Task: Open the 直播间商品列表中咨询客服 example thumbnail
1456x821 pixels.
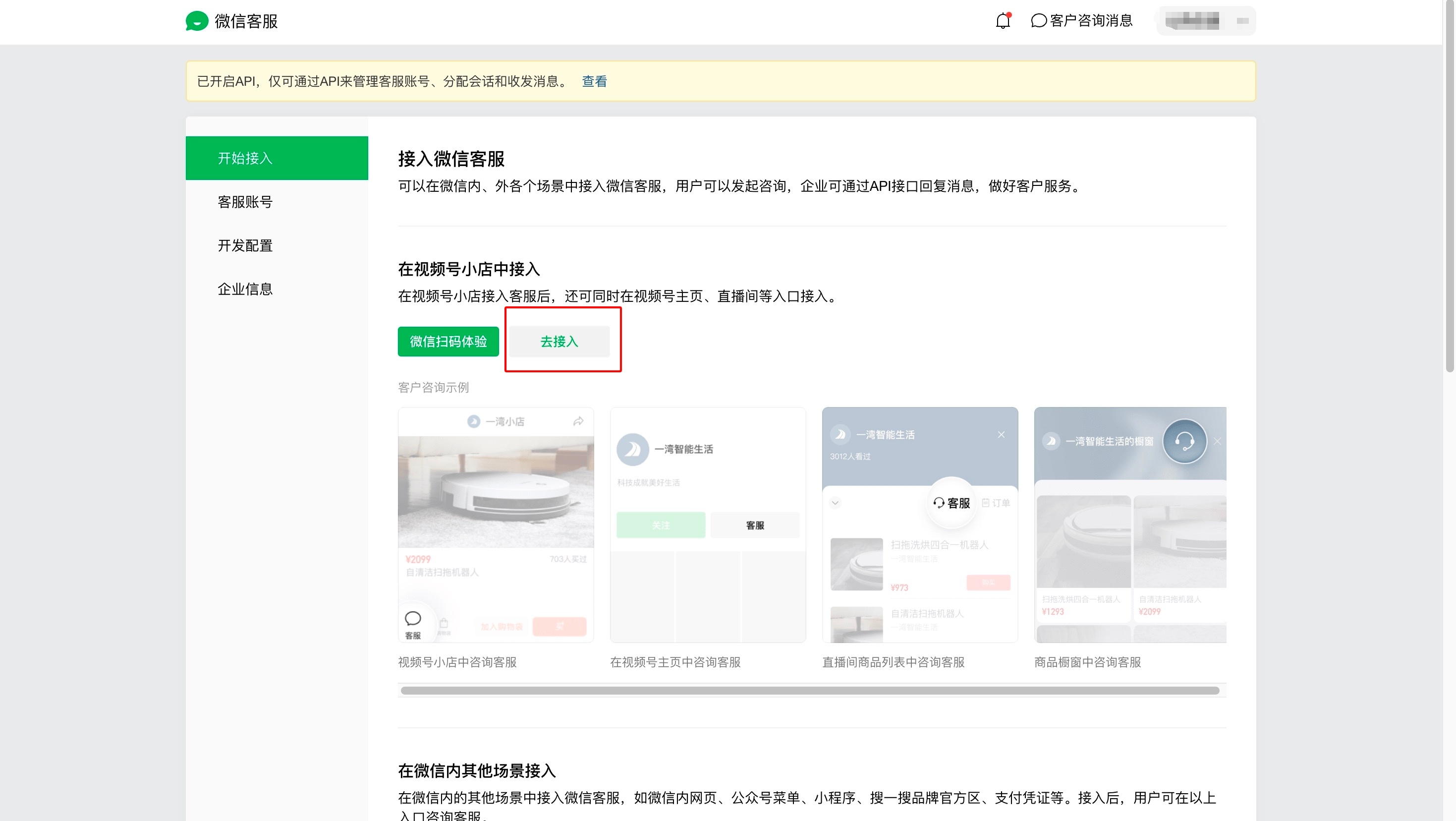Action: (920, 525)
